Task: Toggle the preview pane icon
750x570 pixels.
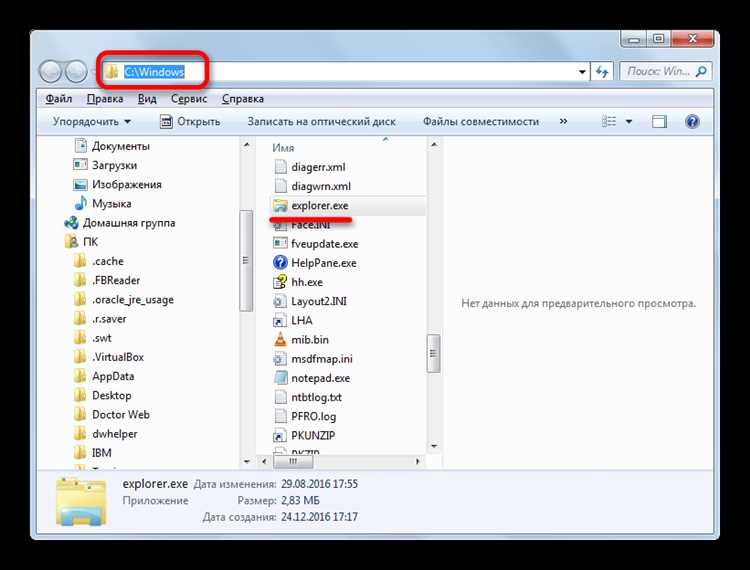Action: coord(659,122)
